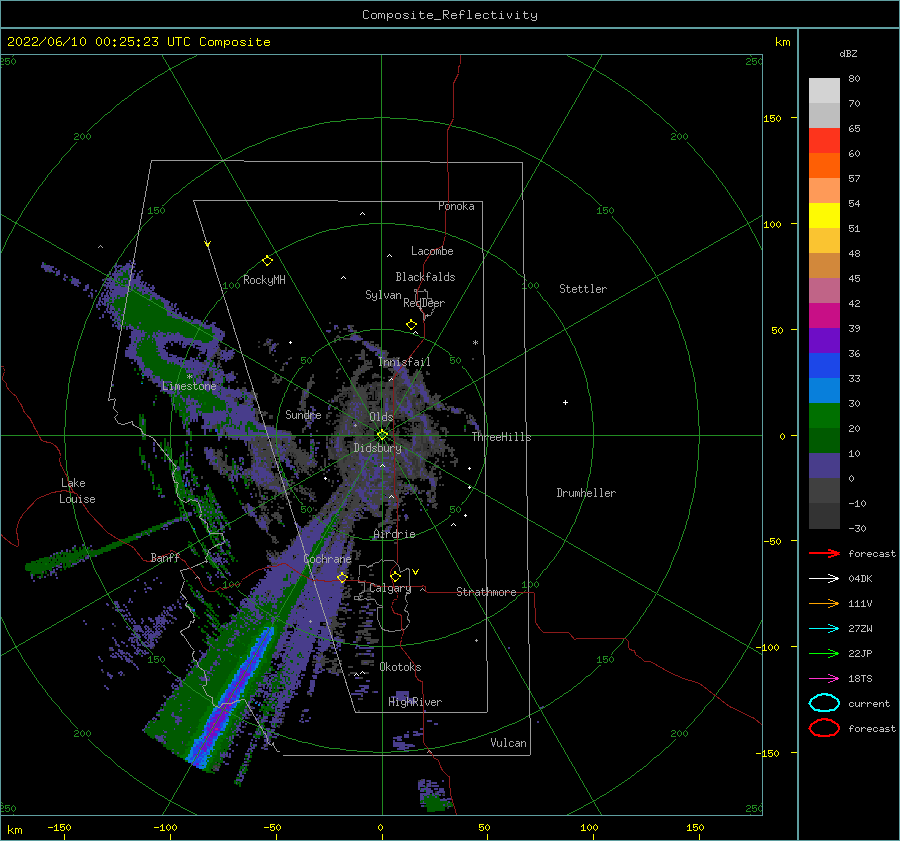Click the Vulcan city label
The image size is (900, 841).
(508, 743)
